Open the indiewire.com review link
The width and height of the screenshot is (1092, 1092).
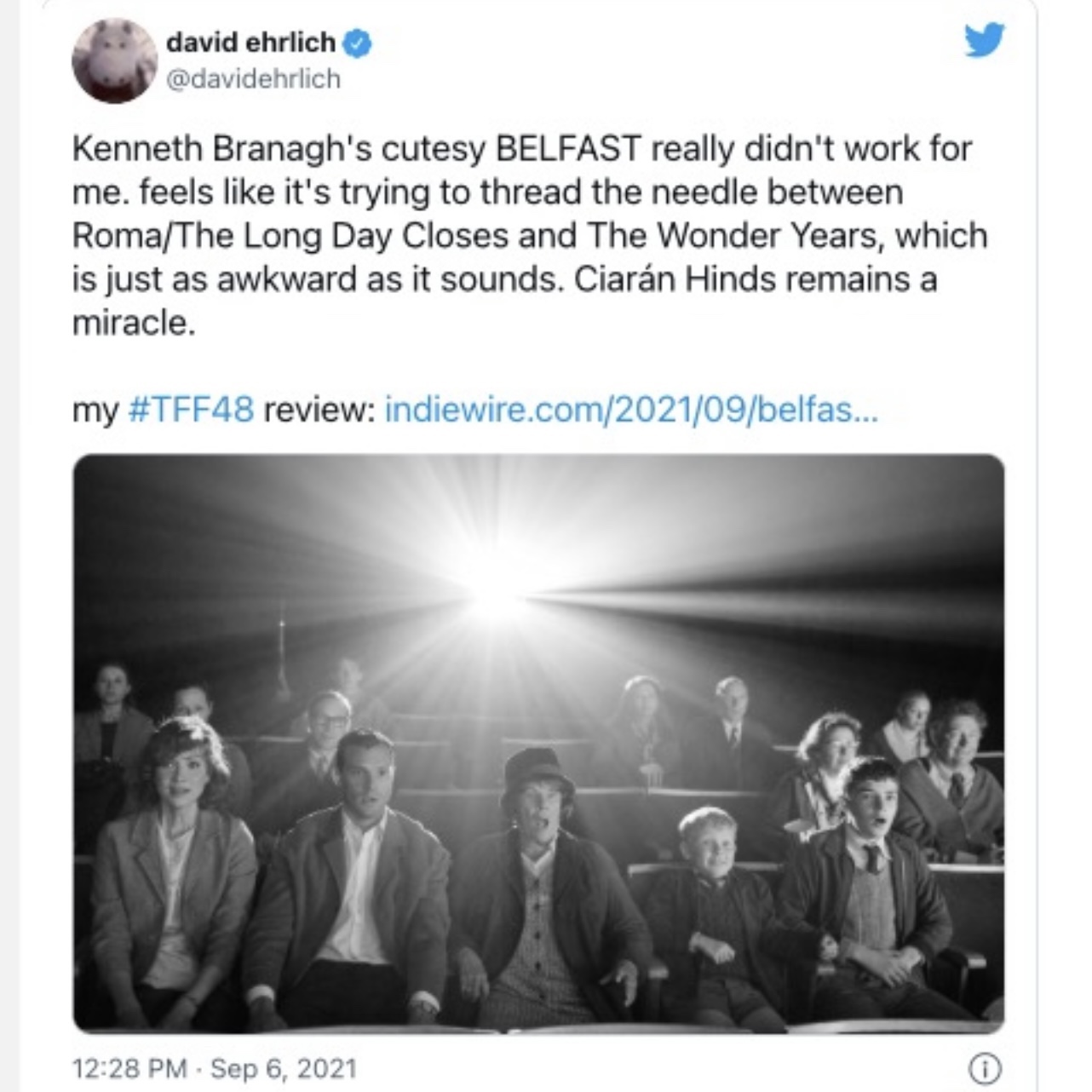coord(630,410)
